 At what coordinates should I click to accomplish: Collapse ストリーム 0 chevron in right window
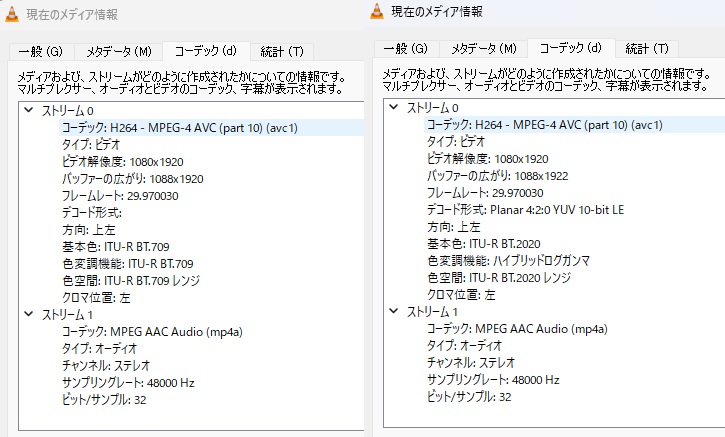[393, 107]
